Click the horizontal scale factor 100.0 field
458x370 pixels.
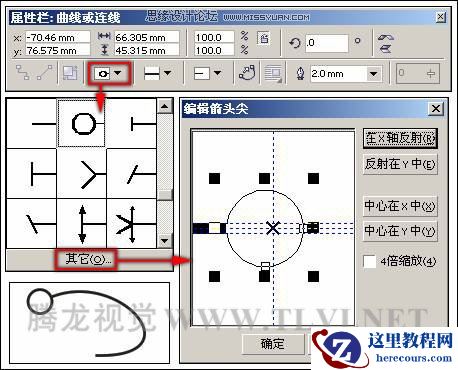pyautogui.click(x=214, y=37)
